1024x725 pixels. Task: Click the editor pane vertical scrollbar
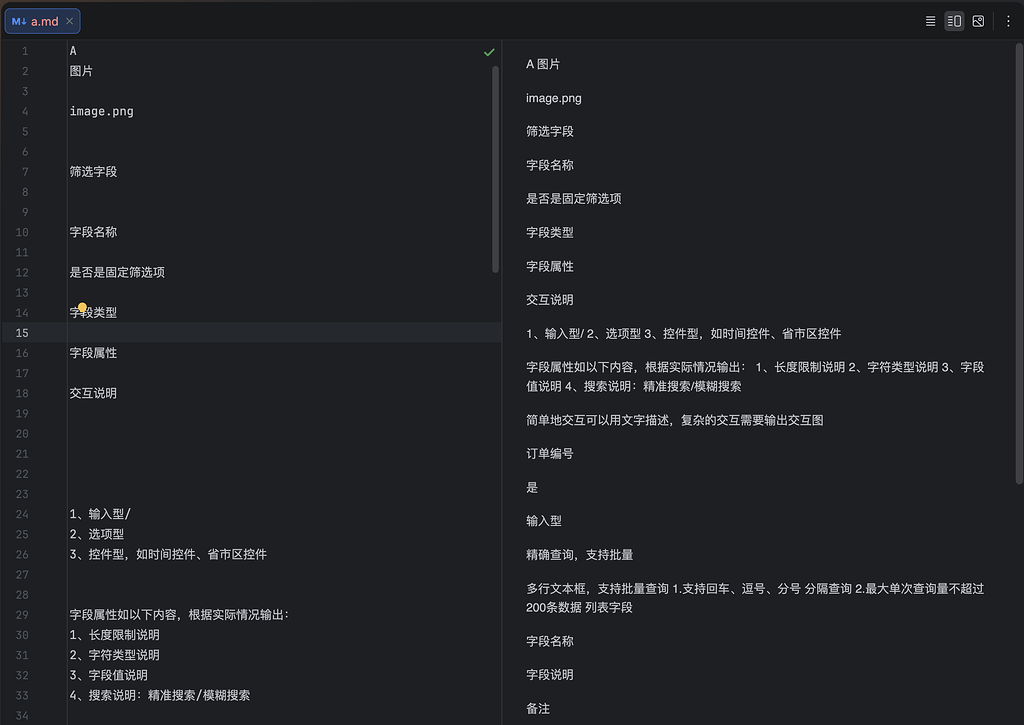[x=496, y=169]
